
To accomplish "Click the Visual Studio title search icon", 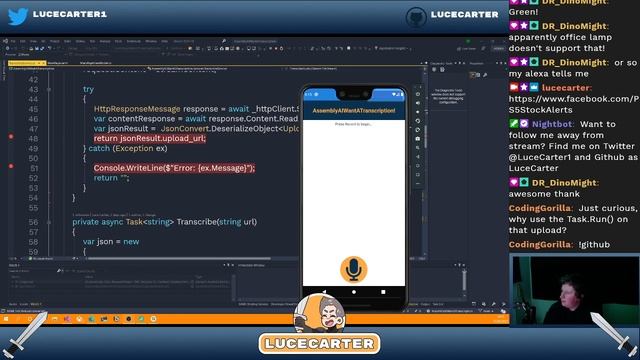I will (224, 41).
